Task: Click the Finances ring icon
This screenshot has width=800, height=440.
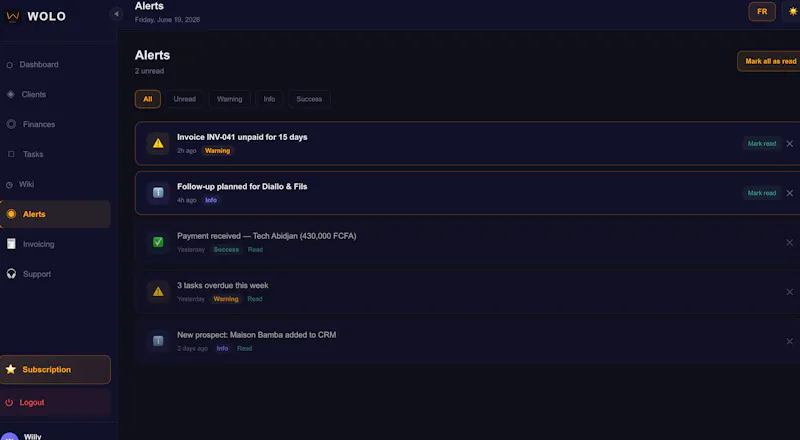Action: tap(11, 124)
